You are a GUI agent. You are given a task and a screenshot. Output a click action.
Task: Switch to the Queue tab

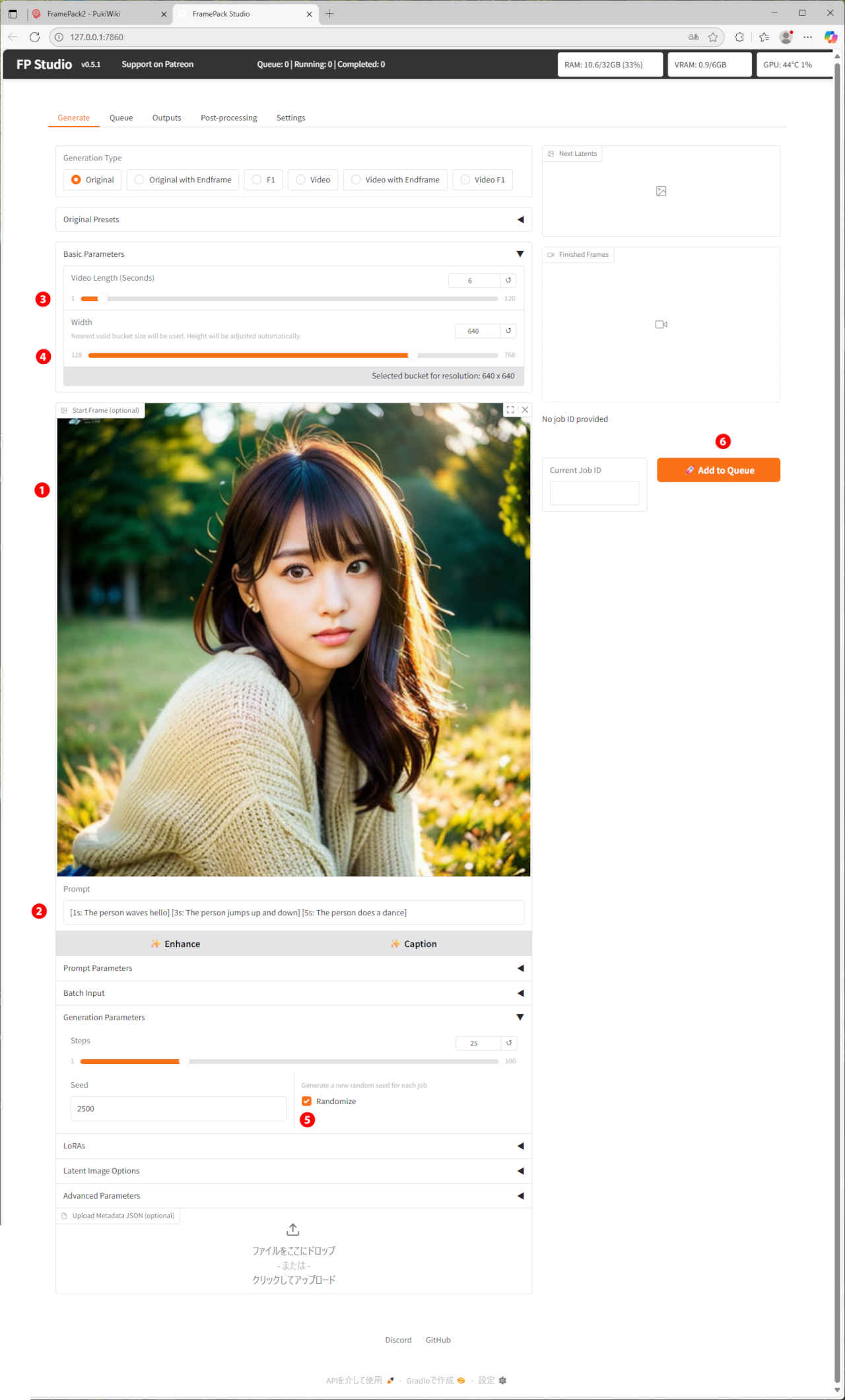click(121, 118)
